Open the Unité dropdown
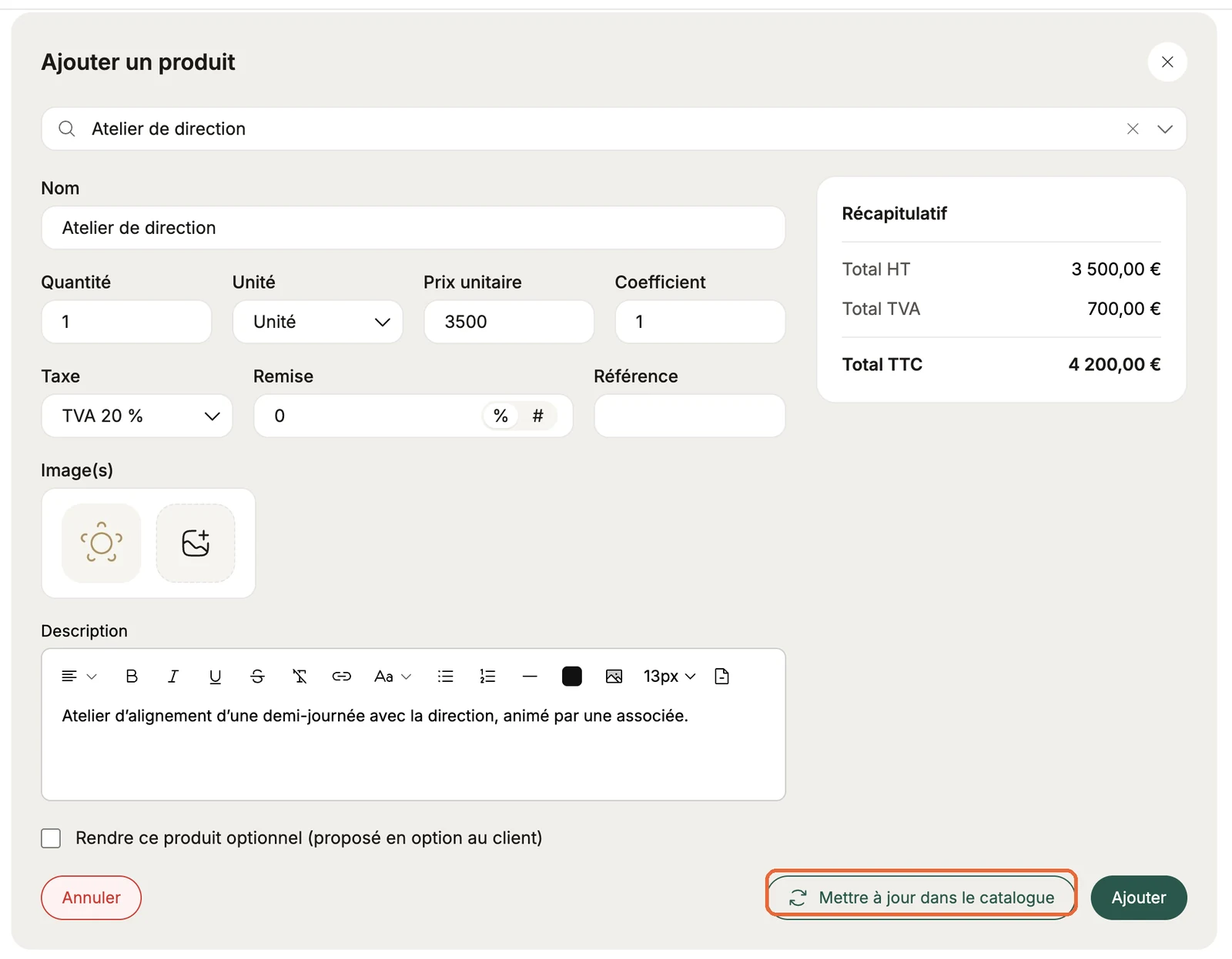The image size is (1232, 959). (317, 322)
